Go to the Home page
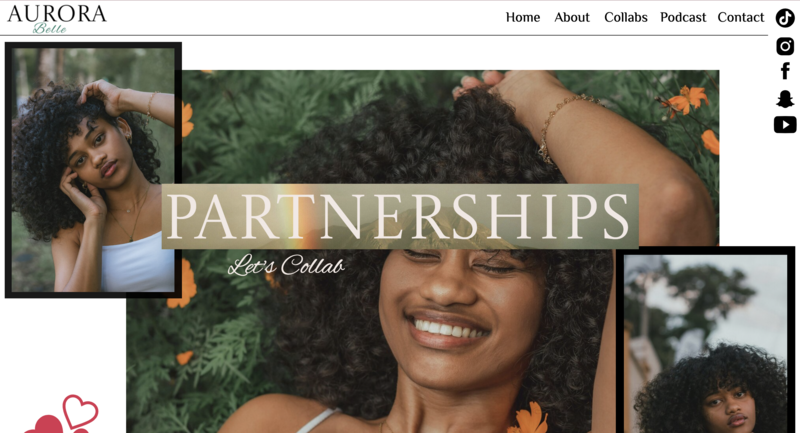800x433 pixels. pos(522,17)
